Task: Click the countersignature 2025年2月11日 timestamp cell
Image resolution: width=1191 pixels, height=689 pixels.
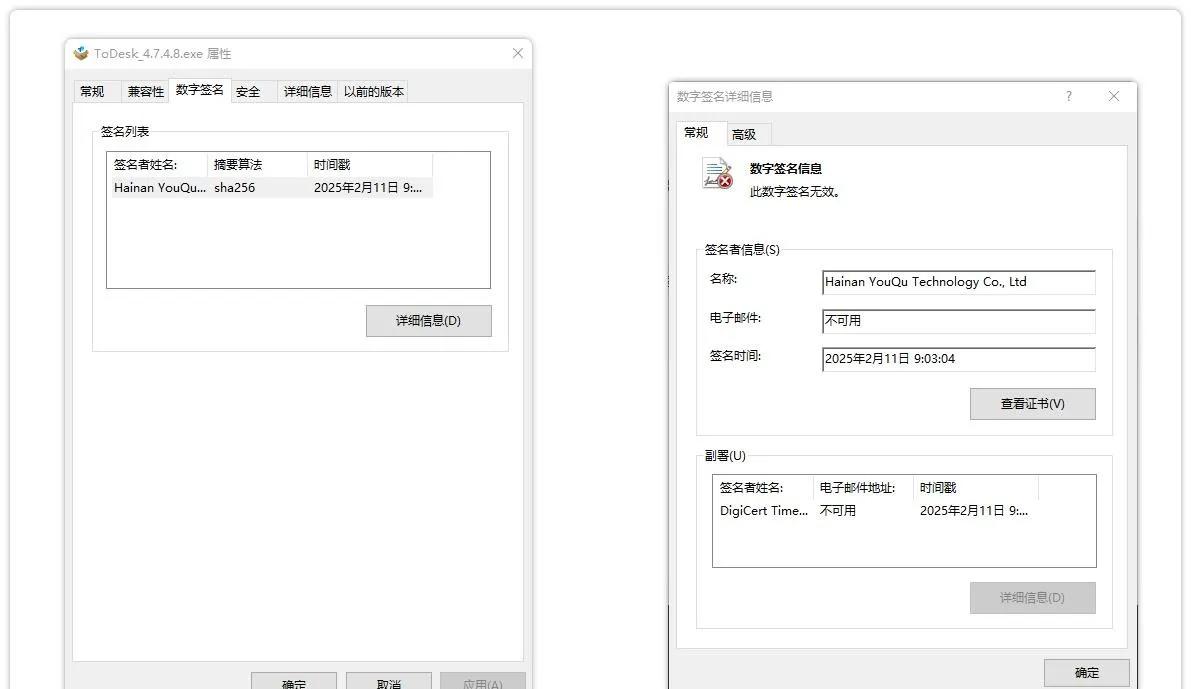Action: pos(974,510)
